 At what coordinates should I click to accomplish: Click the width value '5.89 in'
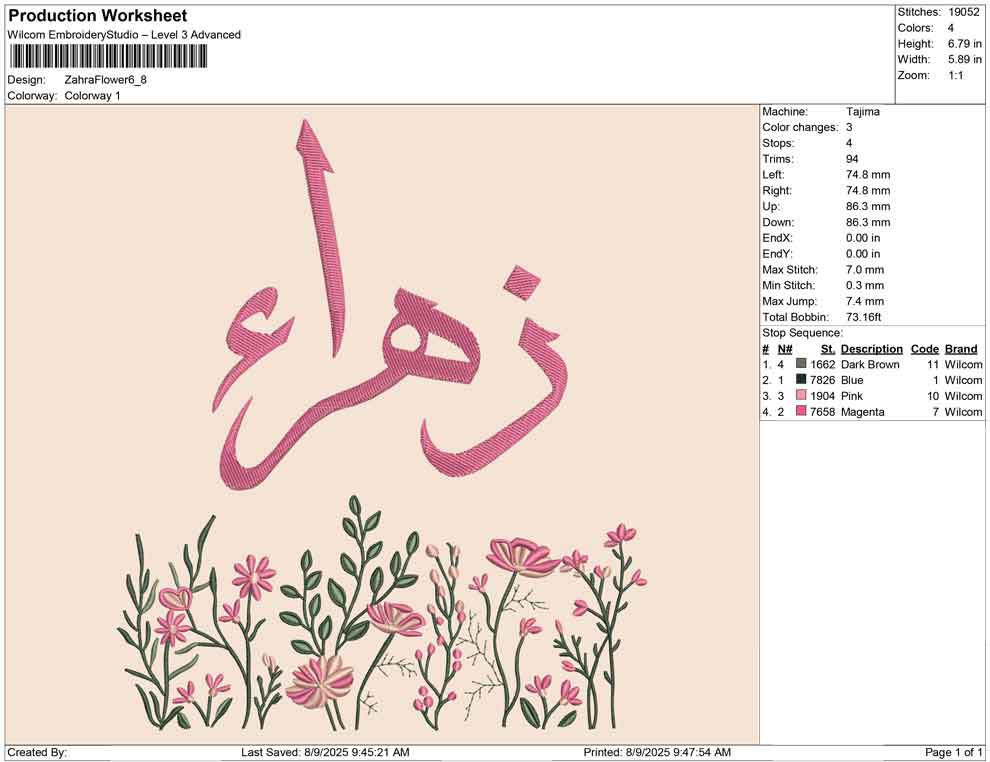tap(965, 59)
